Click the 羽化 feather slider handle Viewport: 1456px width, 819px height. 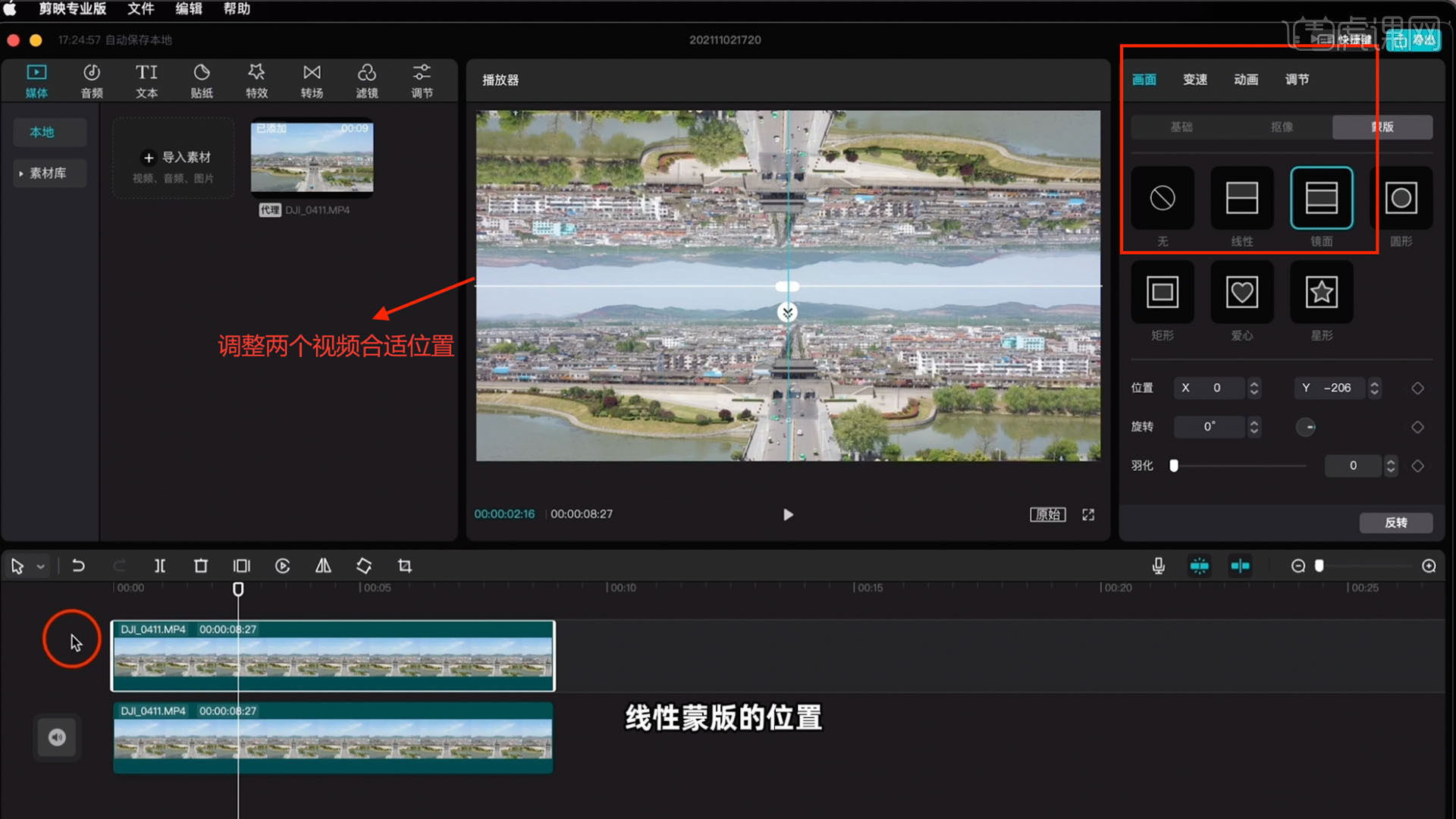(1174, 466)
